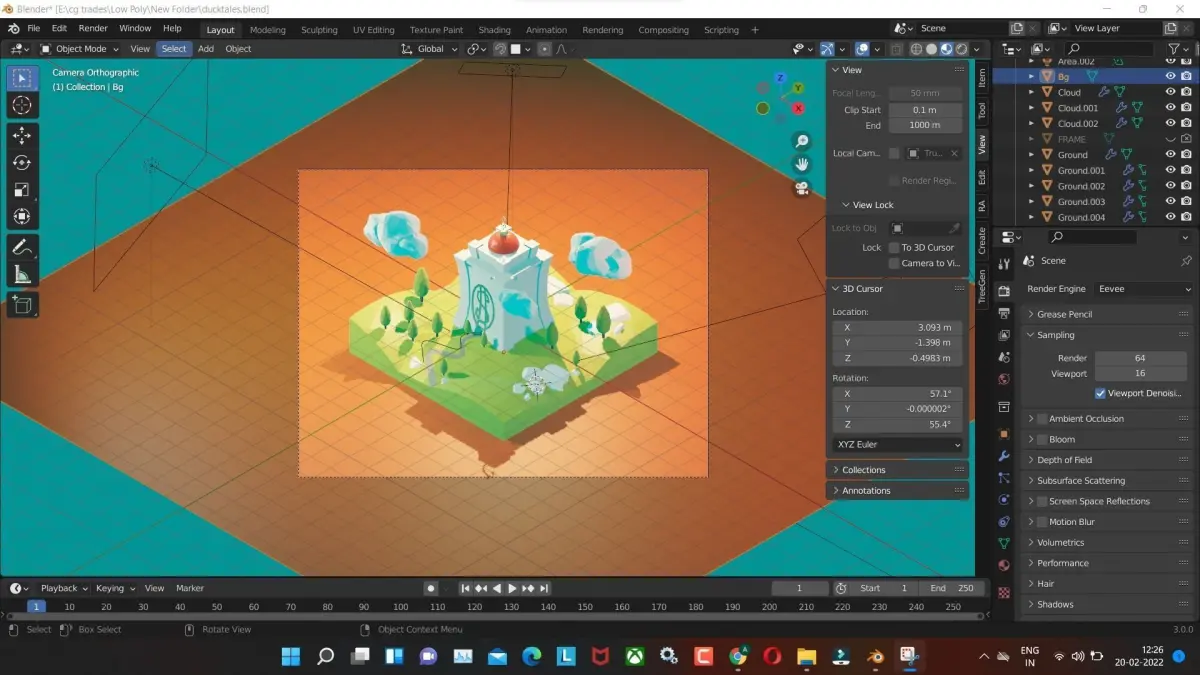
Task: Collapse the Sampling panel
Action: pos(1109,335)
